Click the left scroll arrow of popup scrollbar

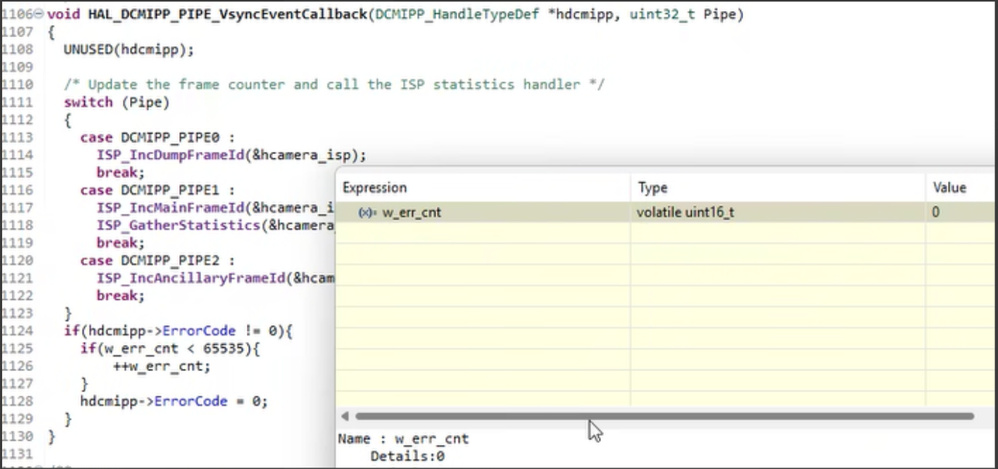344,416
